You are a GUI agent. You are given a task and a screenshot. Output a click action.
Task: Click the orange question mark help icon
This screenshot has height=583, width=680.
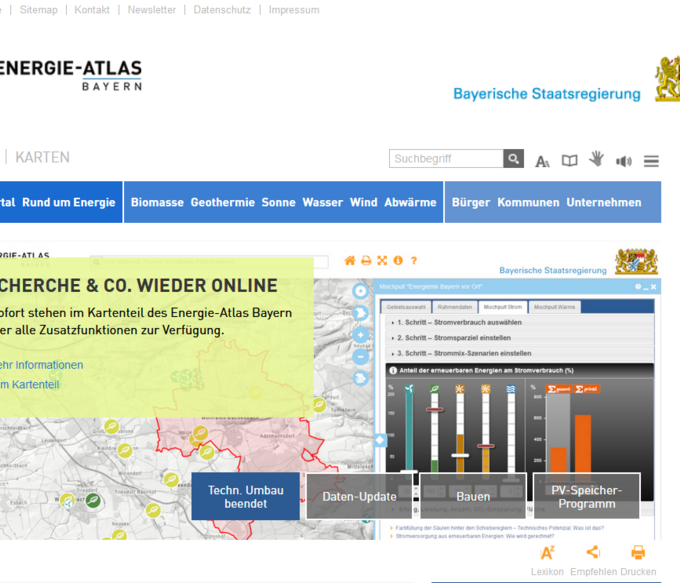(x=414, y=260)
